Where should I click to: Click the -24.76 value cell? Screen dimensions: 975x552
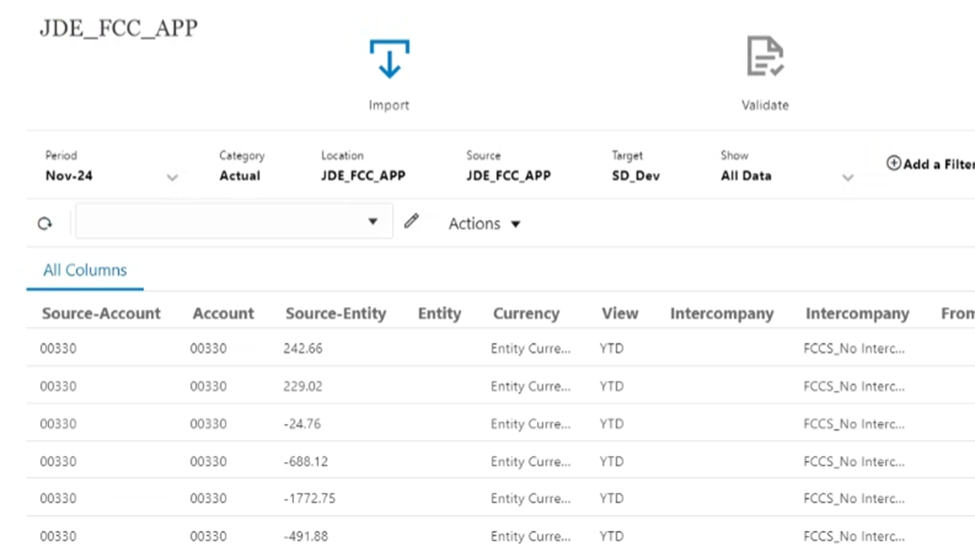[302, 424]
